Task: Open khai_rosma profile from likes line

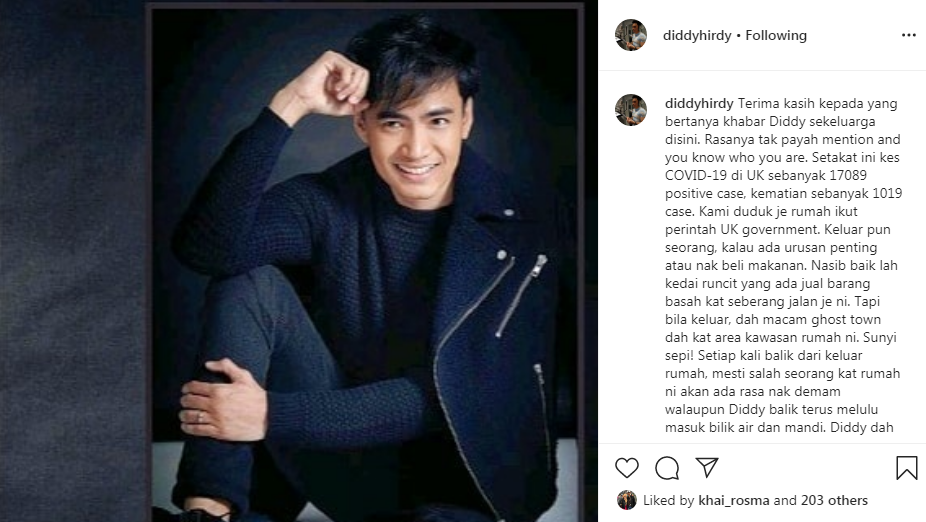Action: pos(734,500)
